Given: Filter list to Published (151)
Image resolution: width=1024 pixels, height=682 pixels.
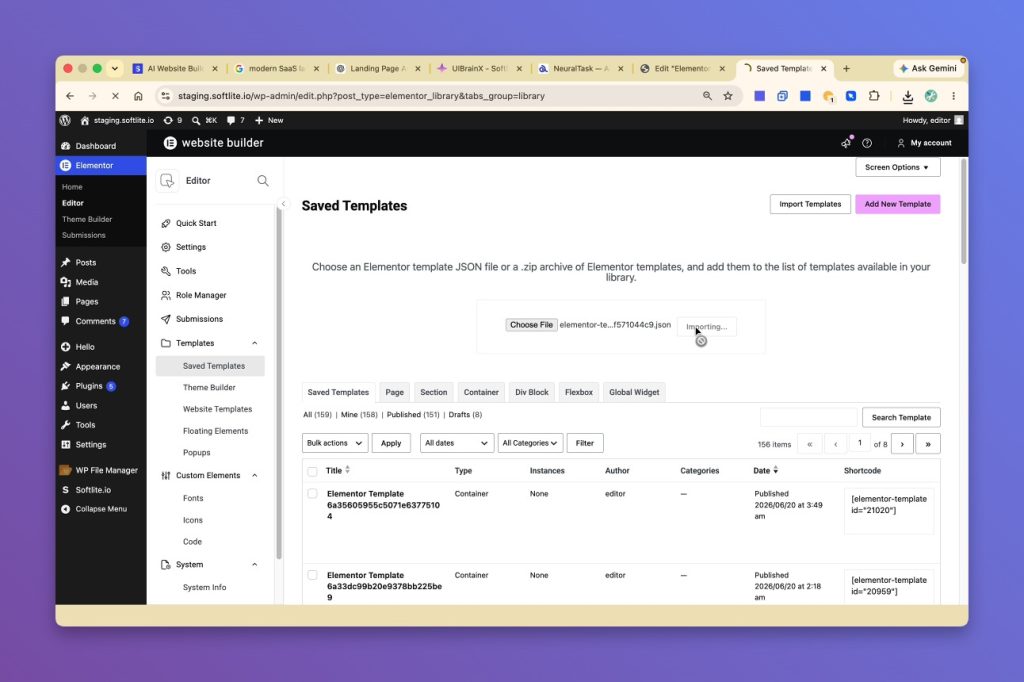Looking at the screenshot, I should click(413, 415).
